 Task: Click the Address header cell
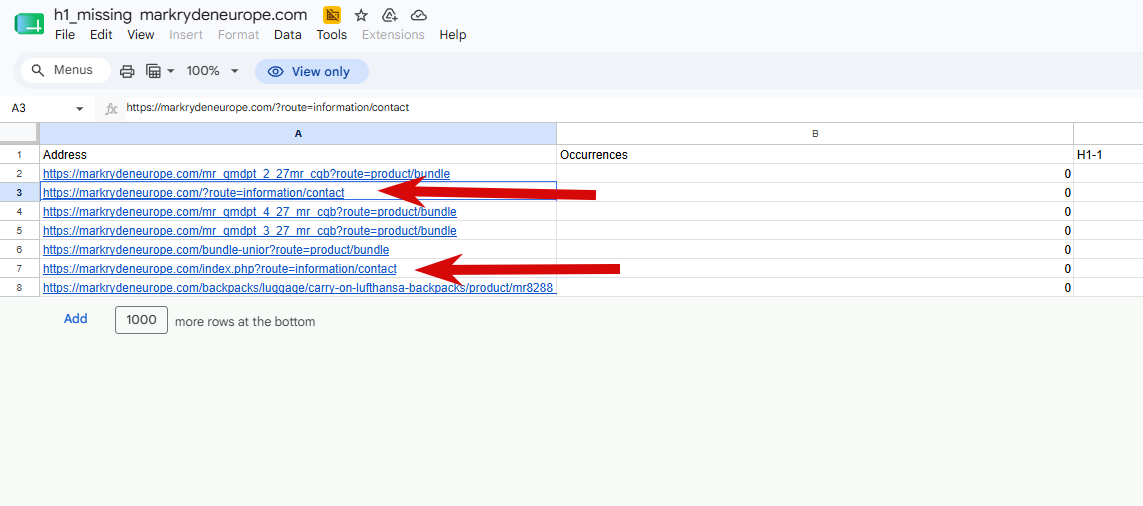point(298,155)
